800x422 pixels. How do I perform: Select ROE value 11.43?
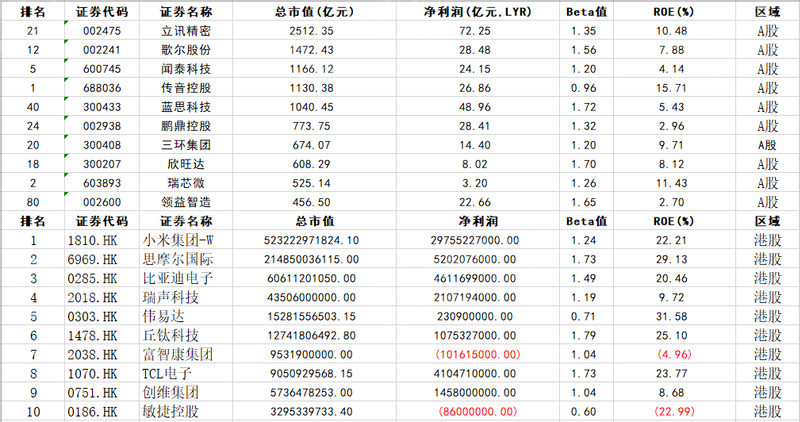click(672, 183)
